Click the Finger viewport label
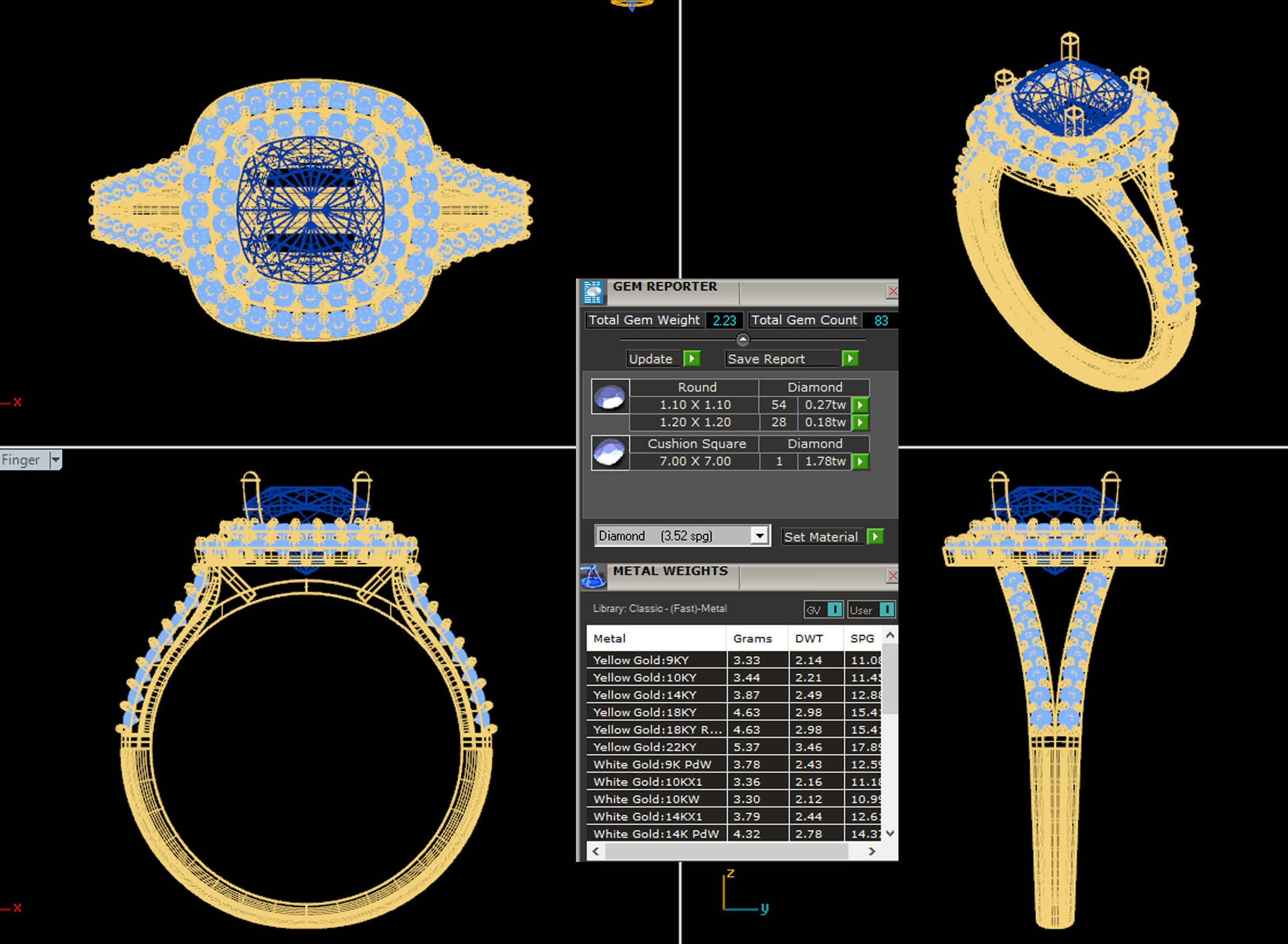 (x=21, y=460)
